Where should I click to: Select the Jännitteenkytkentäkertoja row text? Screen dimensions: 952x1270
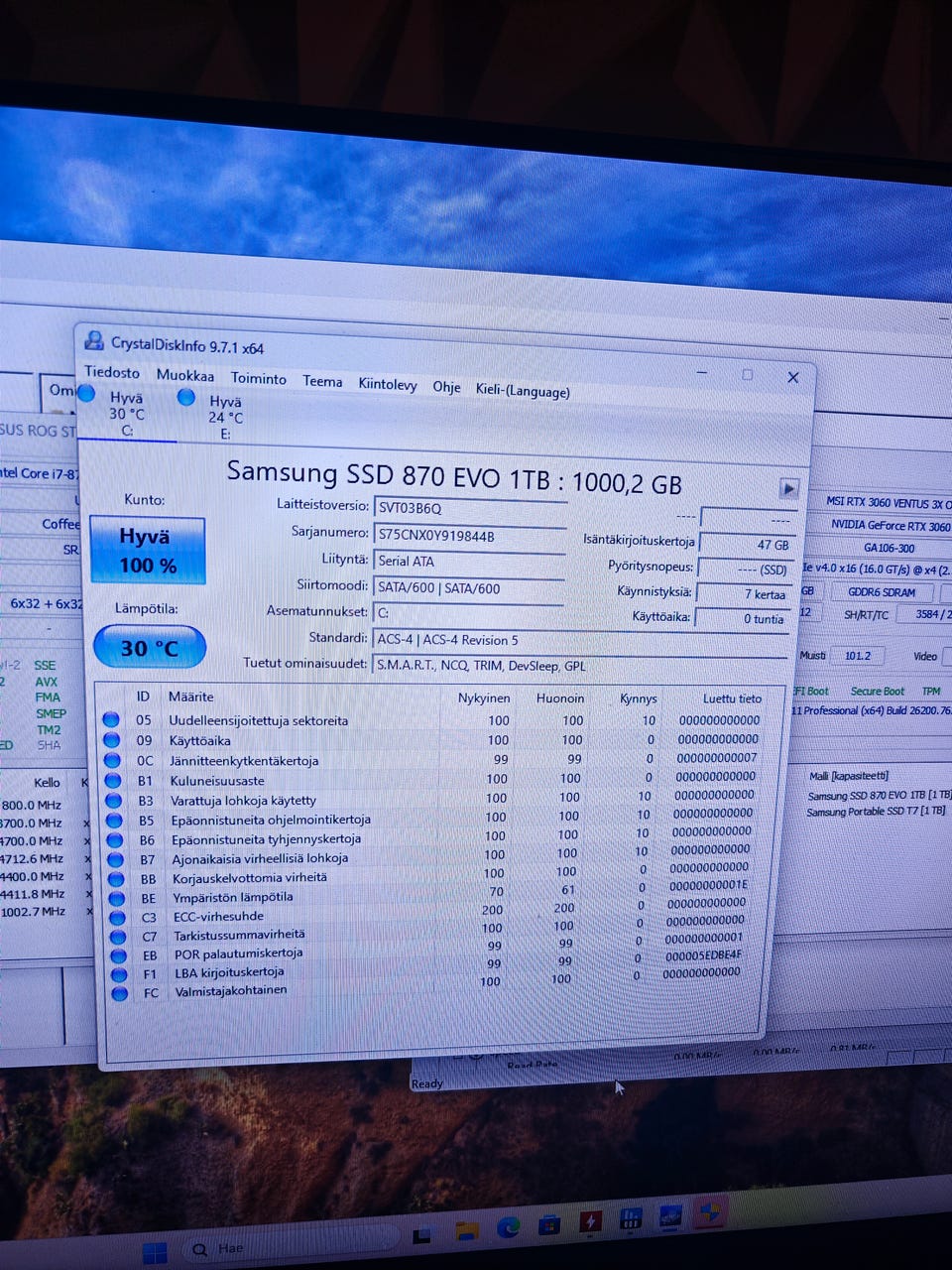tap(244, 760)
